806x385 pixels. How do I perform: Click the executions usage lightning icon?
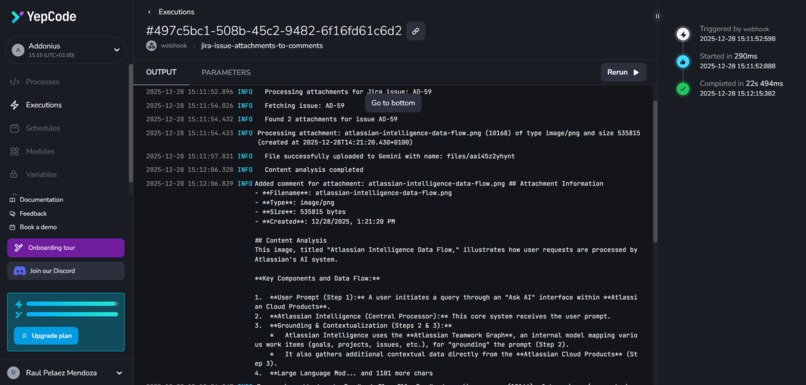[19, 304]
